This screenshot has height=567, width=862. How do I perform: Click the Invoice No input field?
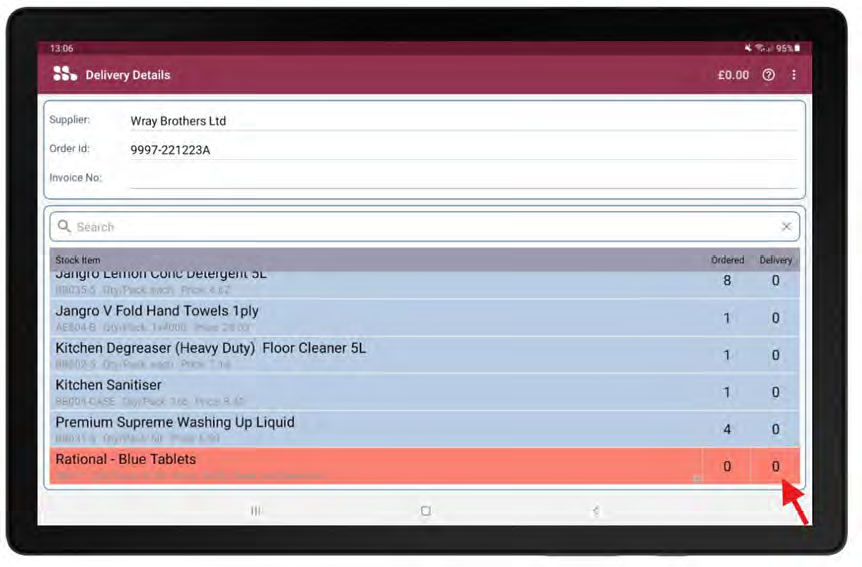(x=463, y=178)
